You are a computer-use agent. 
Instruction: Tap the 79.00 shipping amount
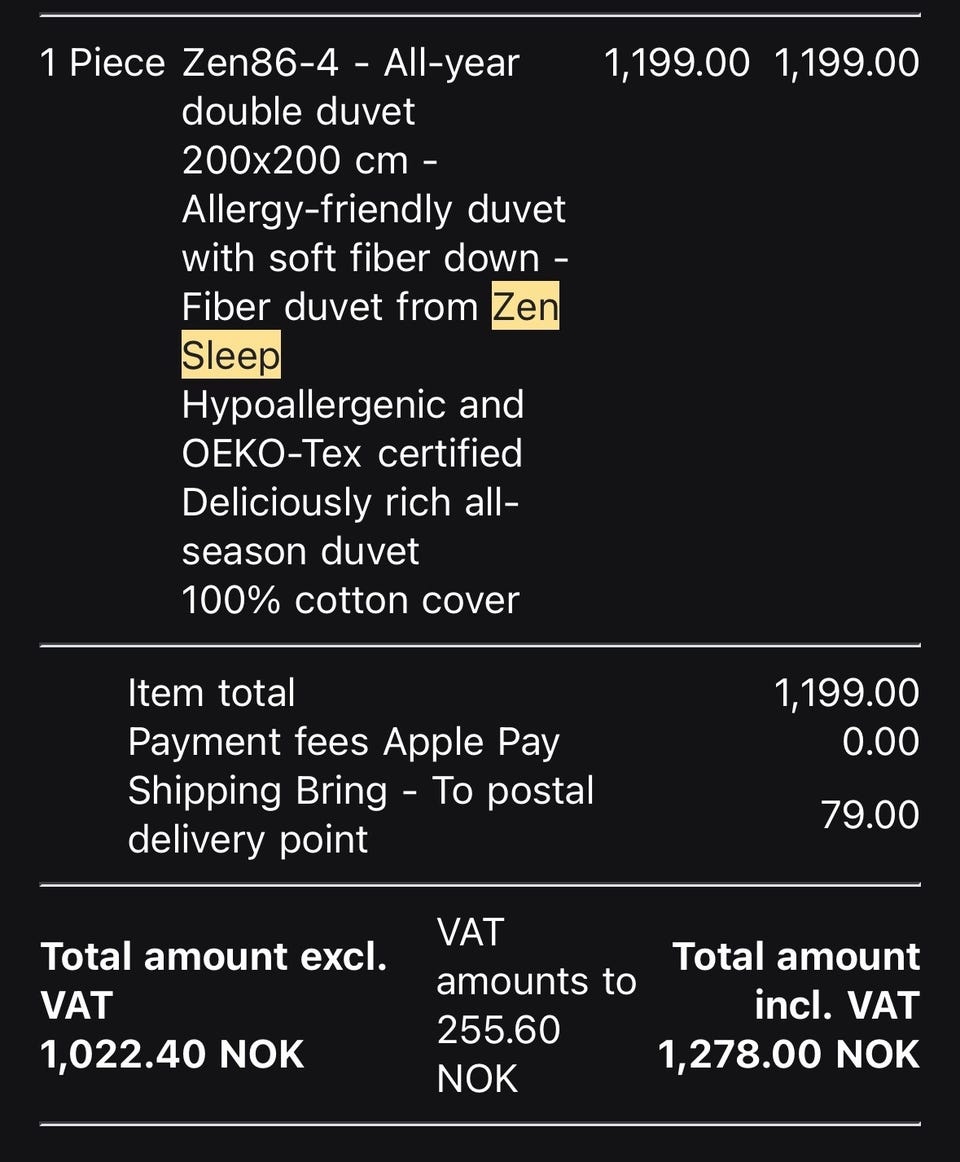pos(870,815)
